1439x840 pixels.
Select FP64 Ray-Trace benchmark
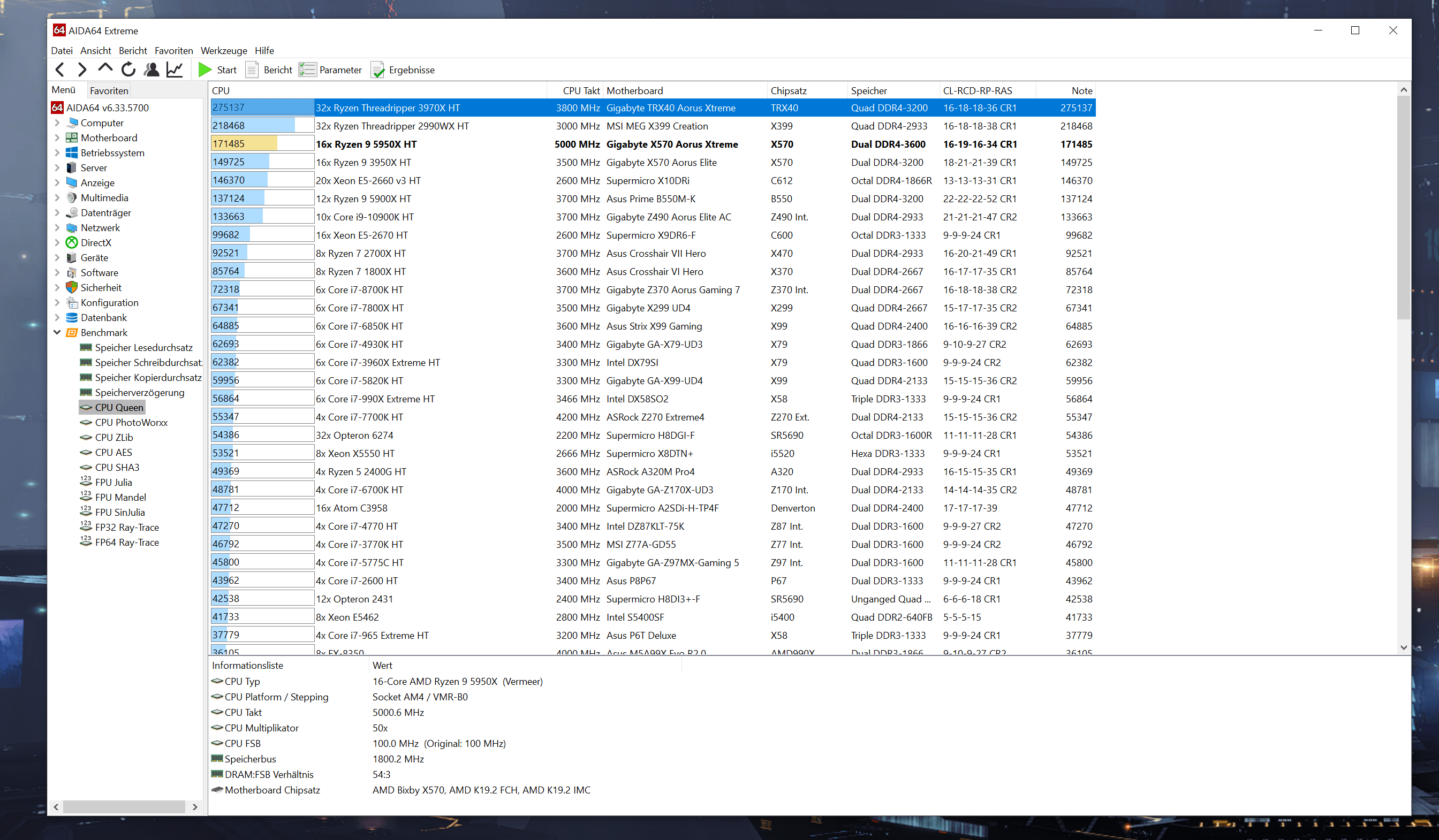119,542
